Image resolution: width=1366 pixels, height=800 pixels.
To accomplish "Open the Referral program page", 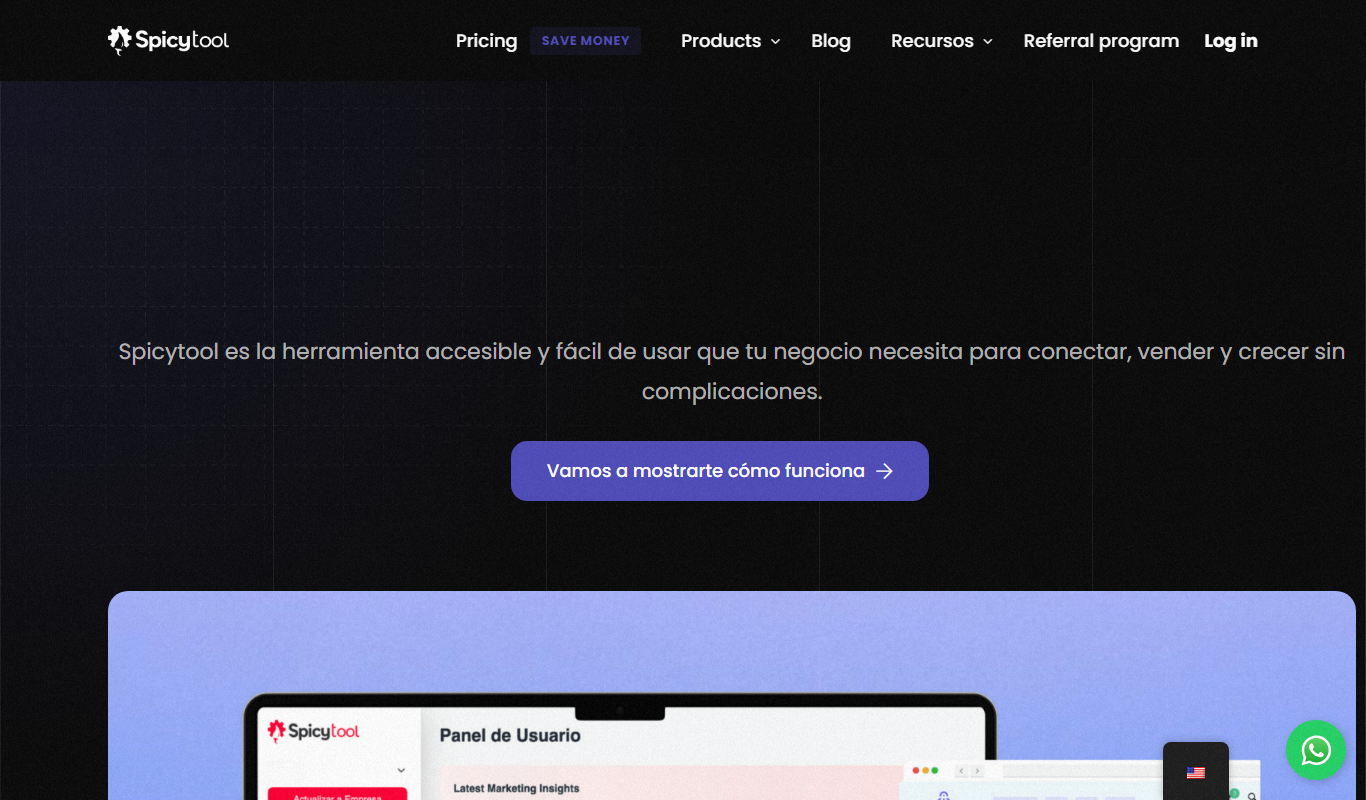I will [x=1101, y=41].
